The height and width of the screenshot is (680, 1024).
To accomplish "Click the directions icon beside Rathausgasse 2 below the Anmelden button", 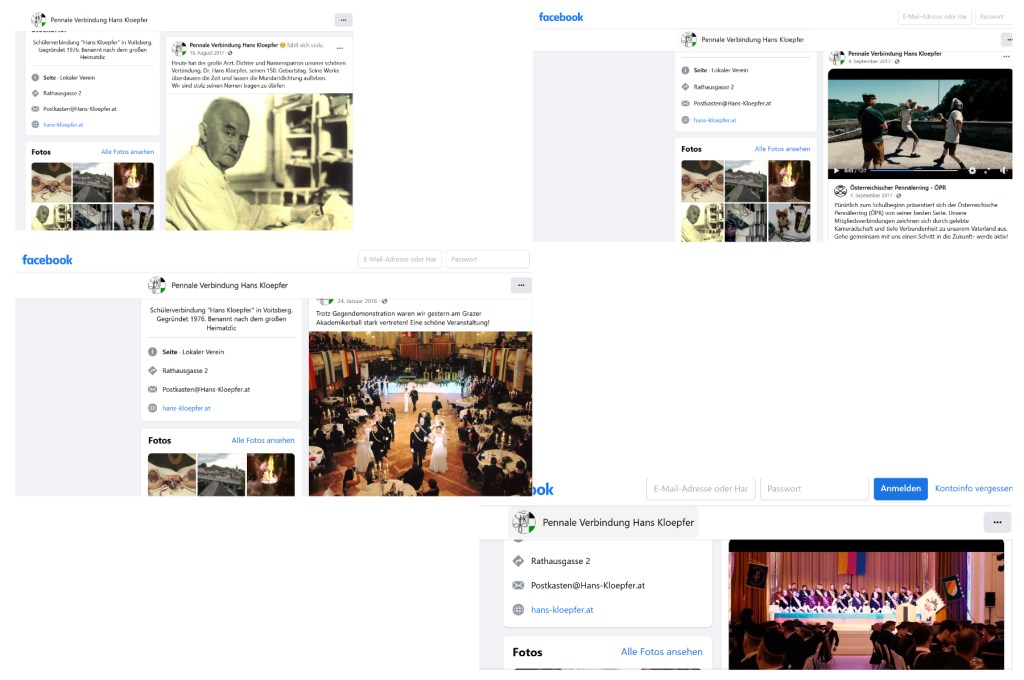I will tap(518, 561).
